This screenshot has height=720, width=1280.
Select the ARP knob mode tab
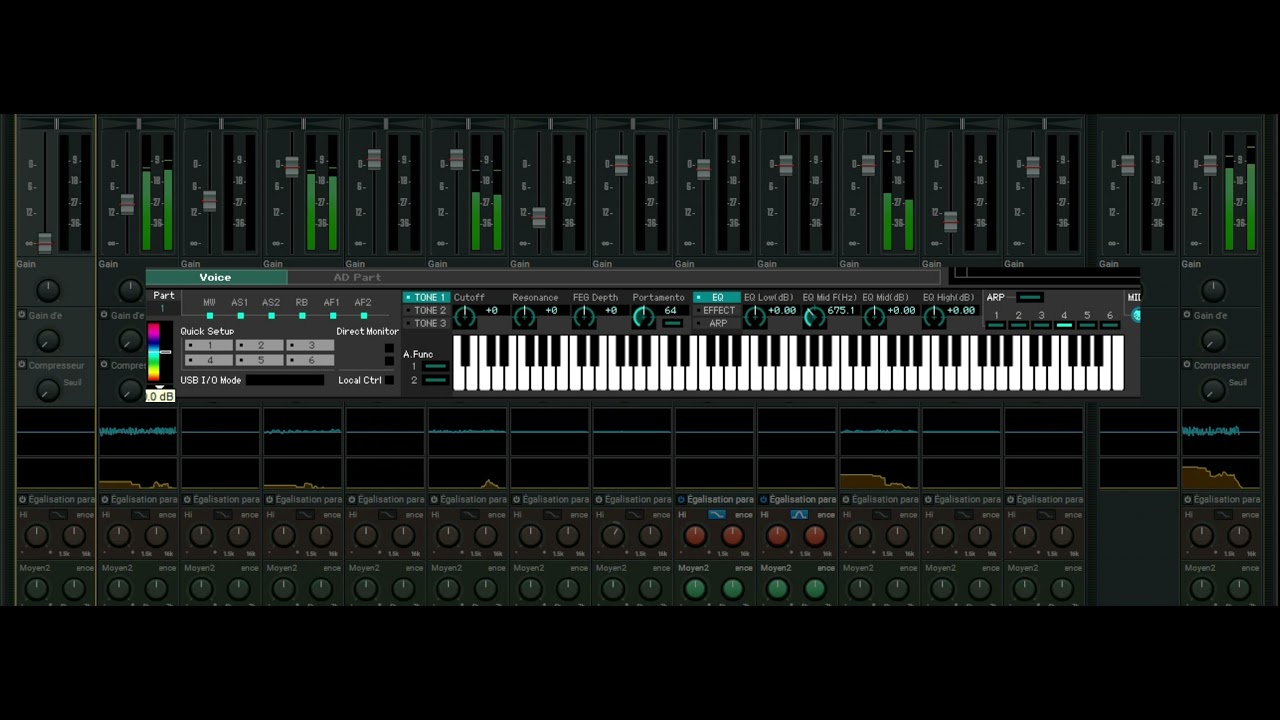[x=716, y=324]
